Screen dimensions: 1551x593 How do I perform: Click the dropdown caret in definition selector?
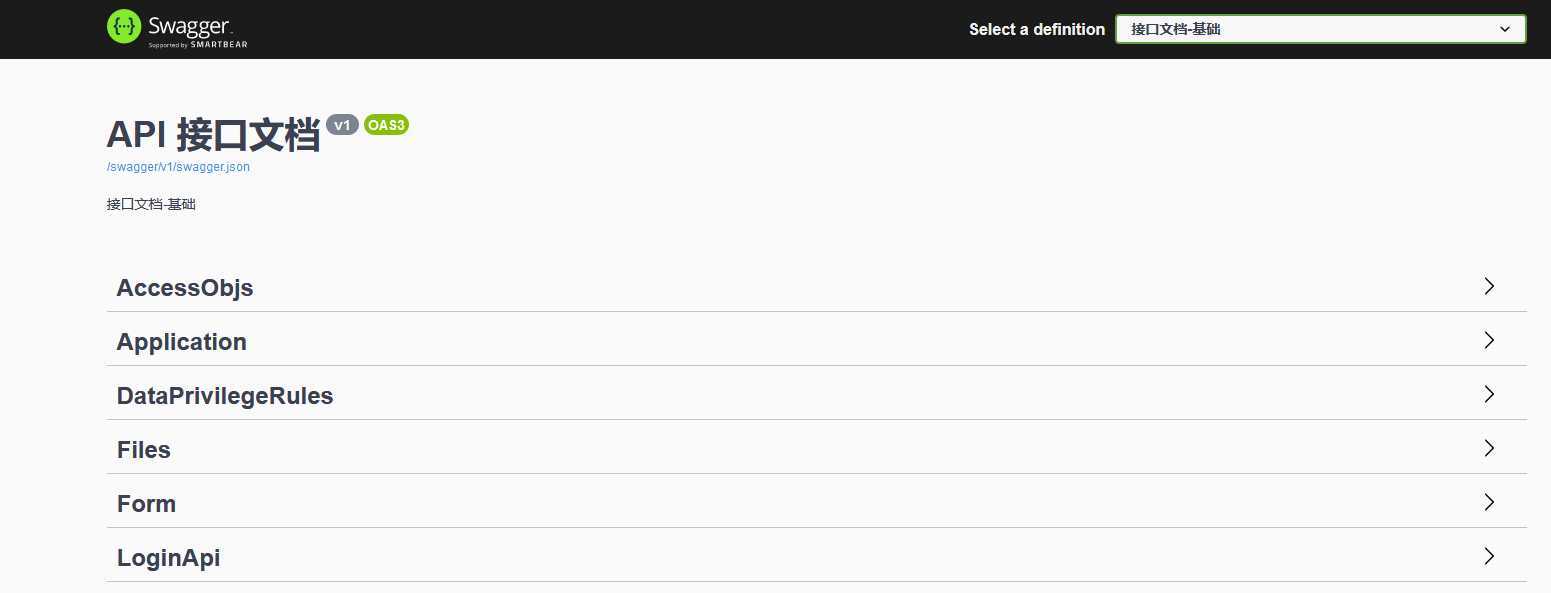coord(1505,29)
